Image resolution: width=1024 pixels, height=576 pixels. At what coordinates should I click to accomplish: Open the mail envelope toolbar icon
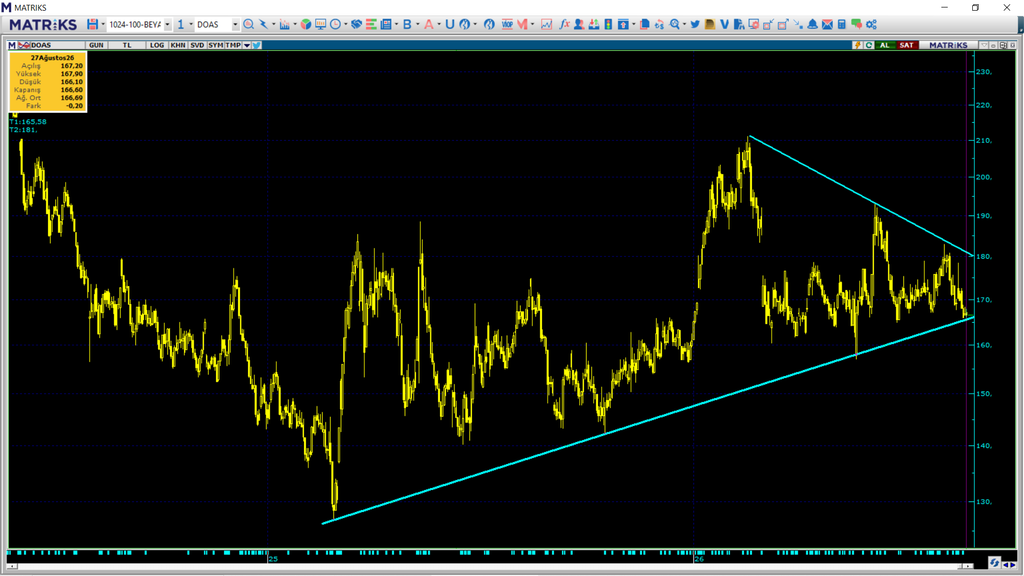(827, 24)
